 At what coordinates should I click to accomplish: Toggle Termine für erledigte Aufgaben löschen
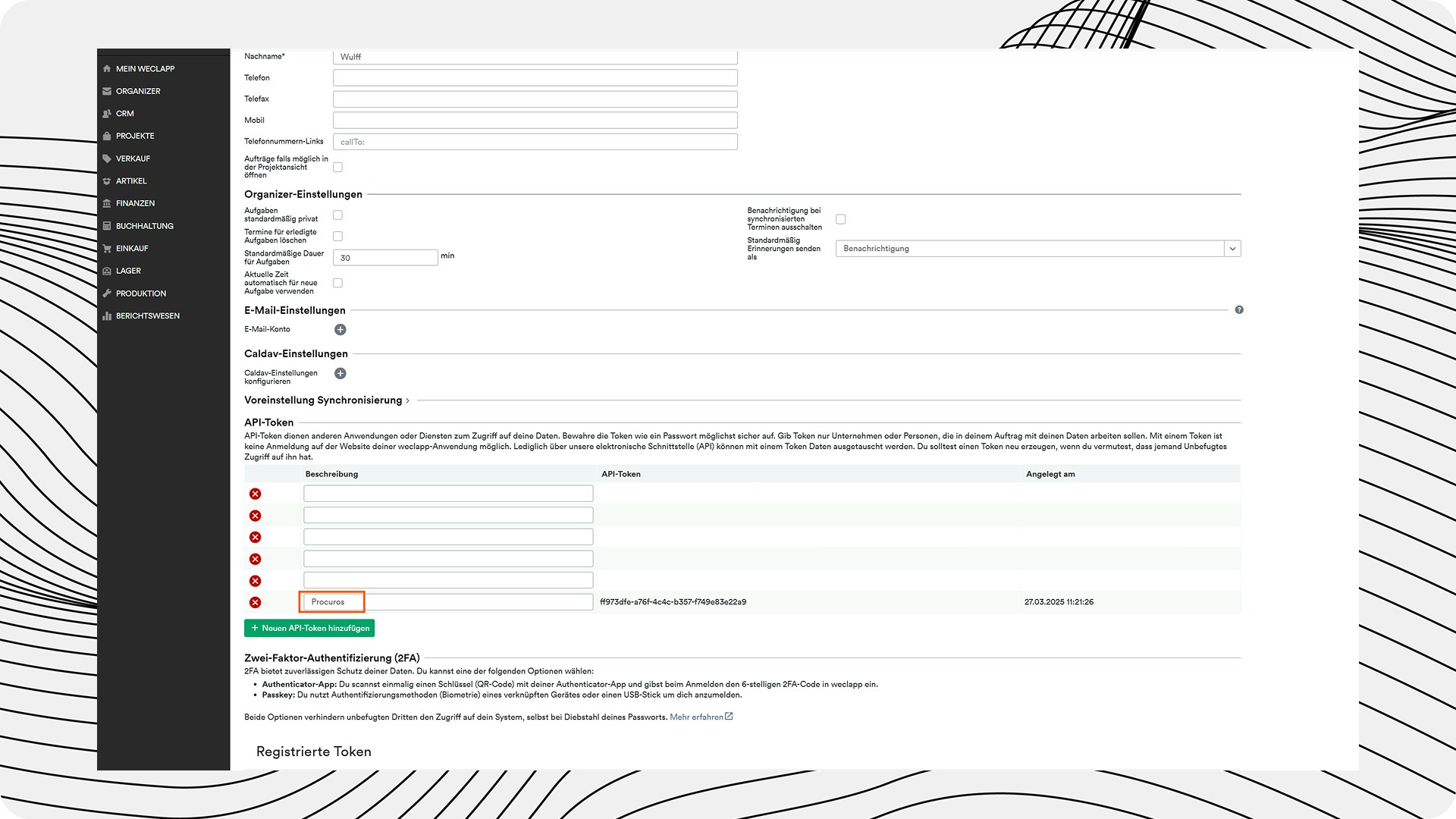point(337,237)
